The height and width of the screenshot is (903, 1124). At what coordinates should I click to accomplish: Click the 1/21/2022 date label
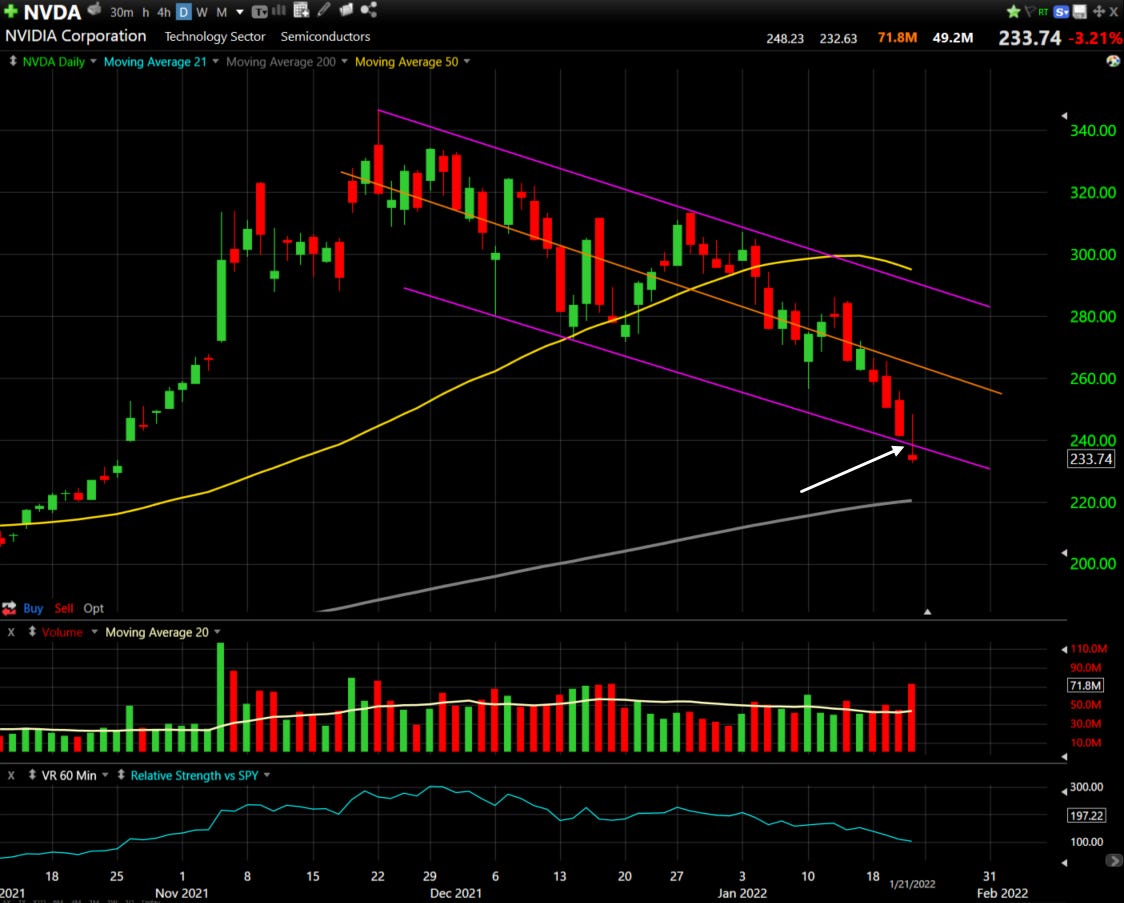pos(912,884)
